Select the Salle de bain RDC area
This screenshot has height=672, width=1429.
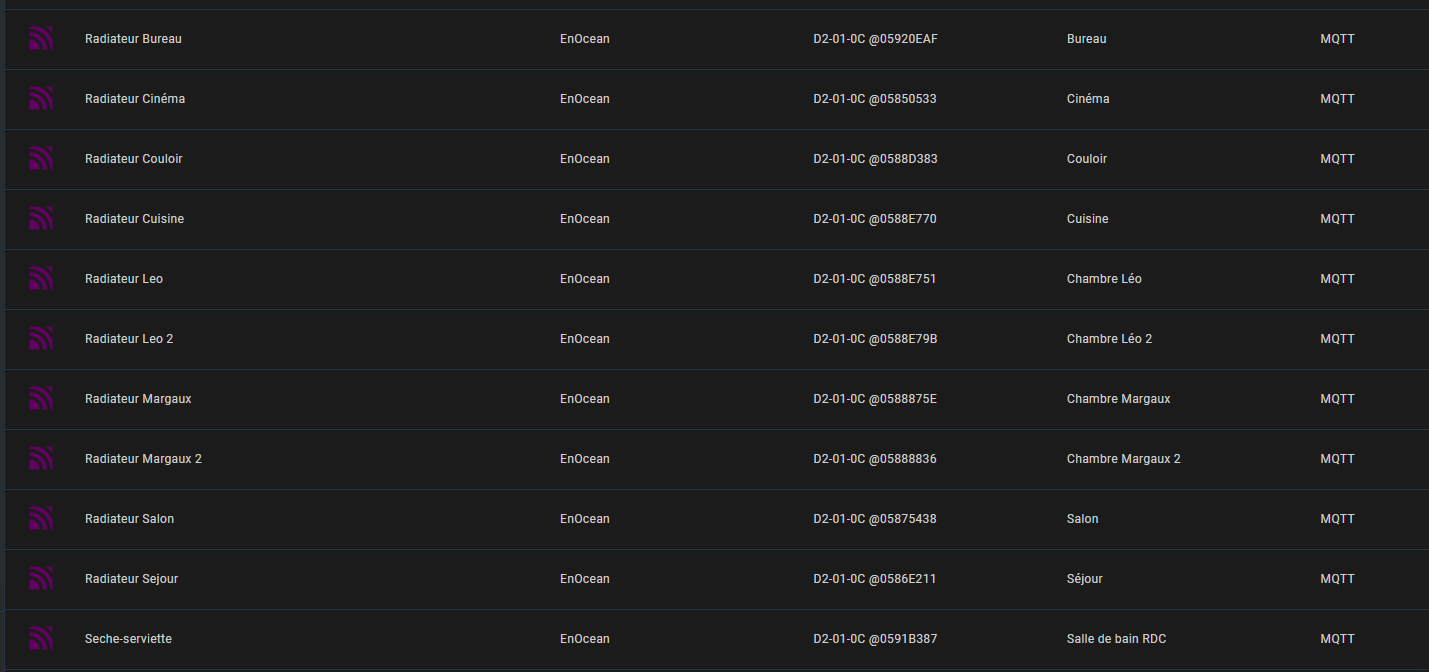click(1116, 639)
